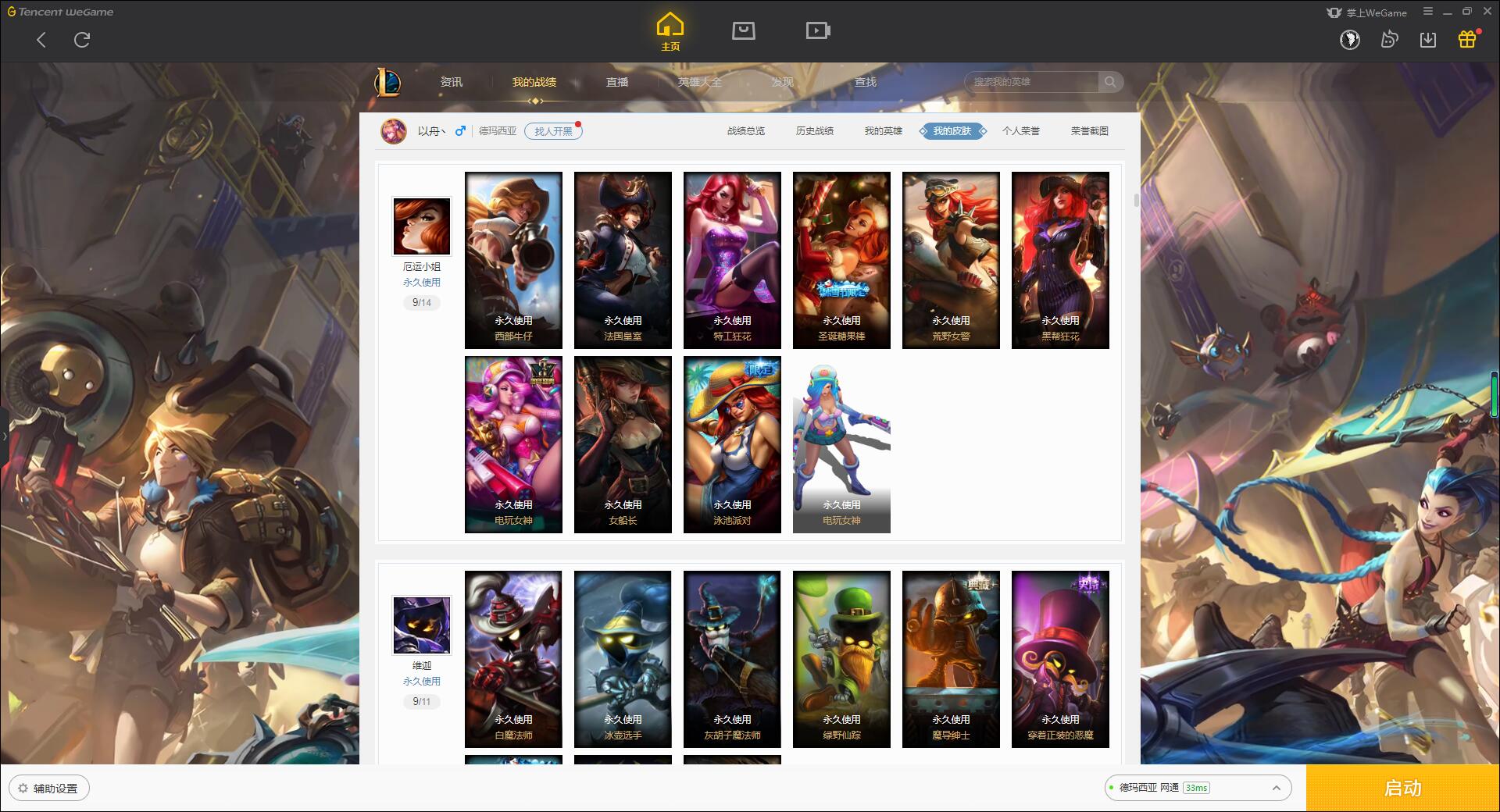Expand the 德玛西亚 网通 server selector

[1197, 788]
